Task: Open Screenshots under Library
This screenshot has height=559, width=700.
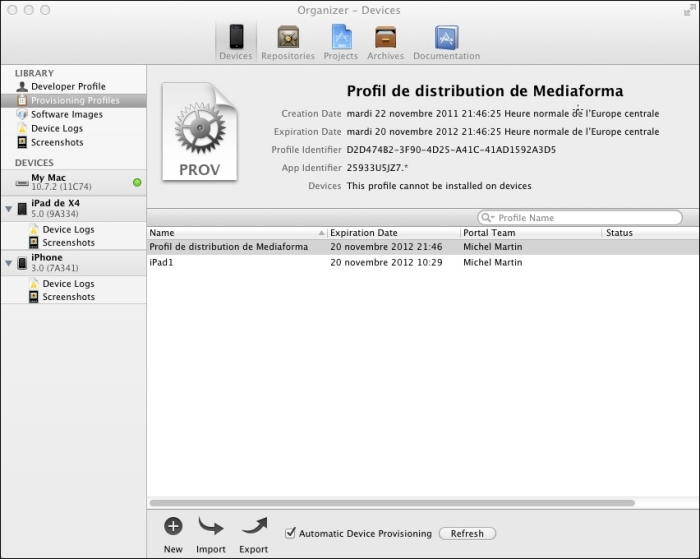Action: (x=57, y=143)
